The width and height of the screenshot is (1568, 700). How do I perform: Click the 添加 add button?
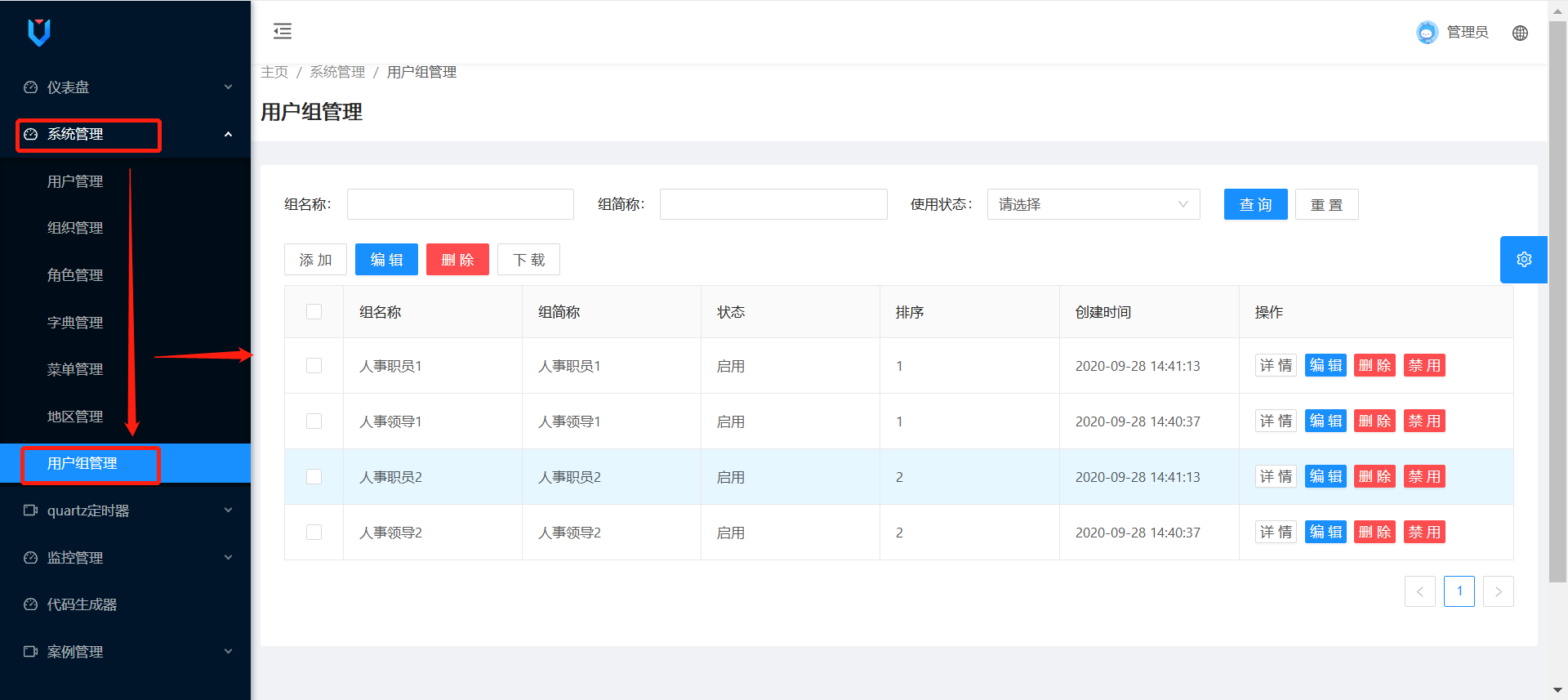[x=315, y=260]
